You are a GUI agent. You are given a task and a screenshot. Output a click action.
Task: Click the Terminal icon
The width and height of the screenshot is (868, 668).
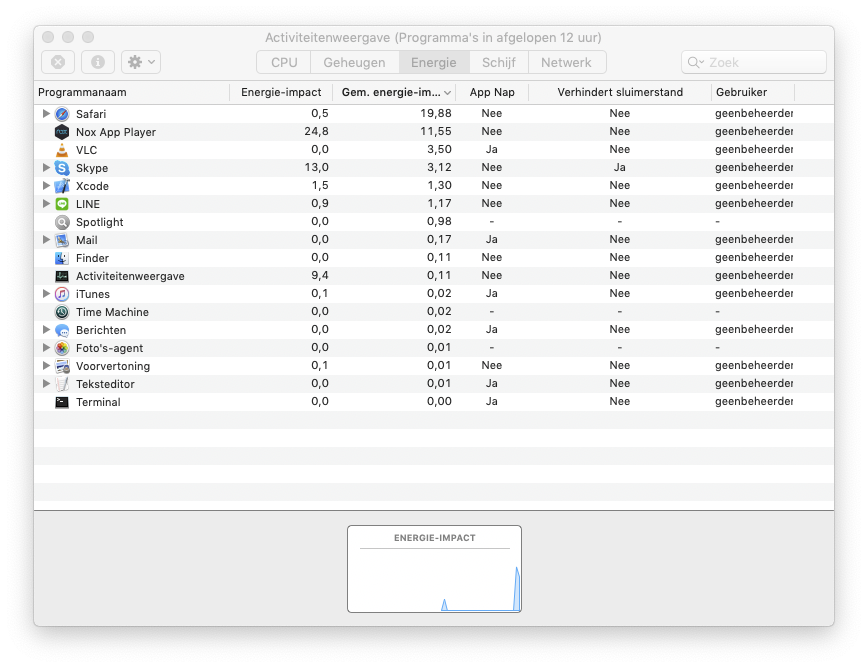point(62,402)
